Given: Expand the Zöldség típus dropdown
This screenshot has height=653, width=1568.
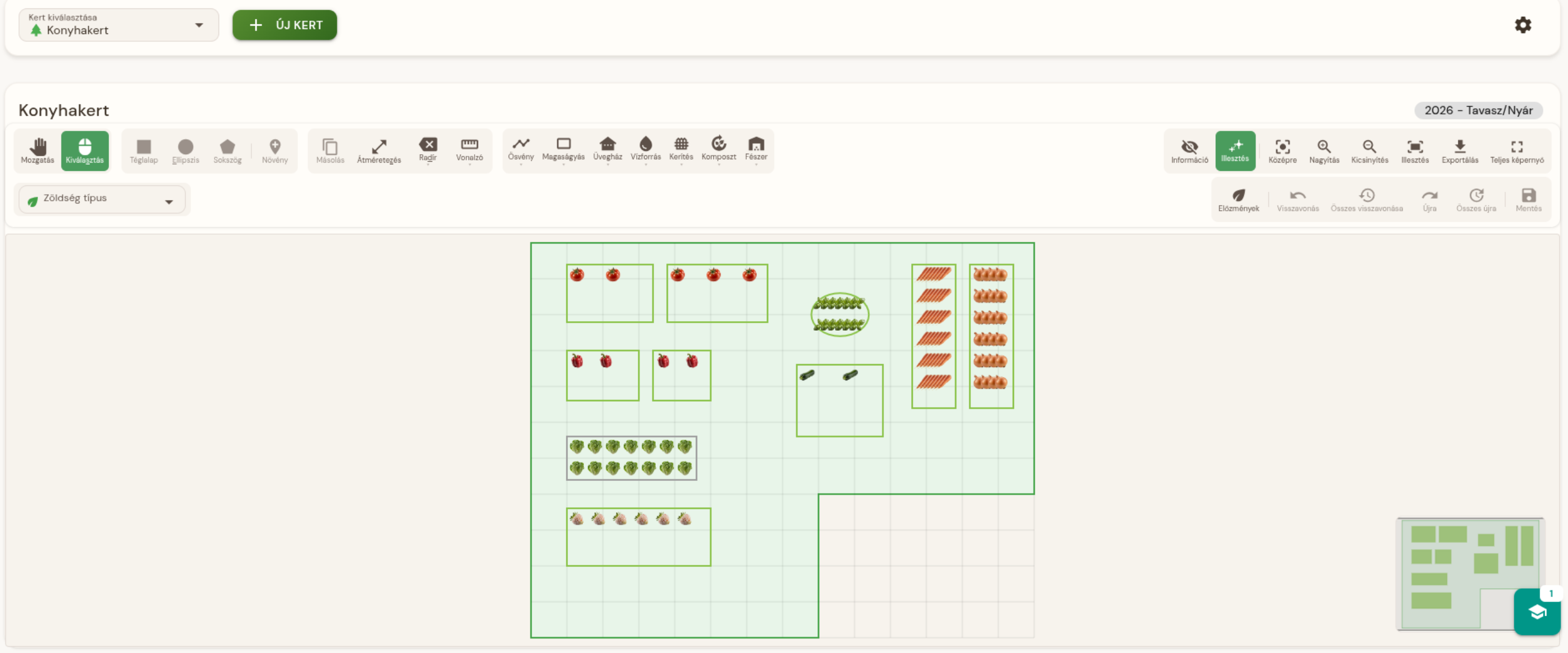Looking at the screenshot, I should [x=102, y=199].
